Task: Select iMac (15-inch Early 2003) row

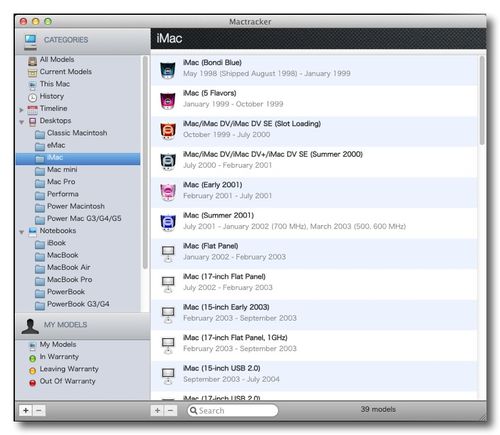Action: (x=314, y=315)
